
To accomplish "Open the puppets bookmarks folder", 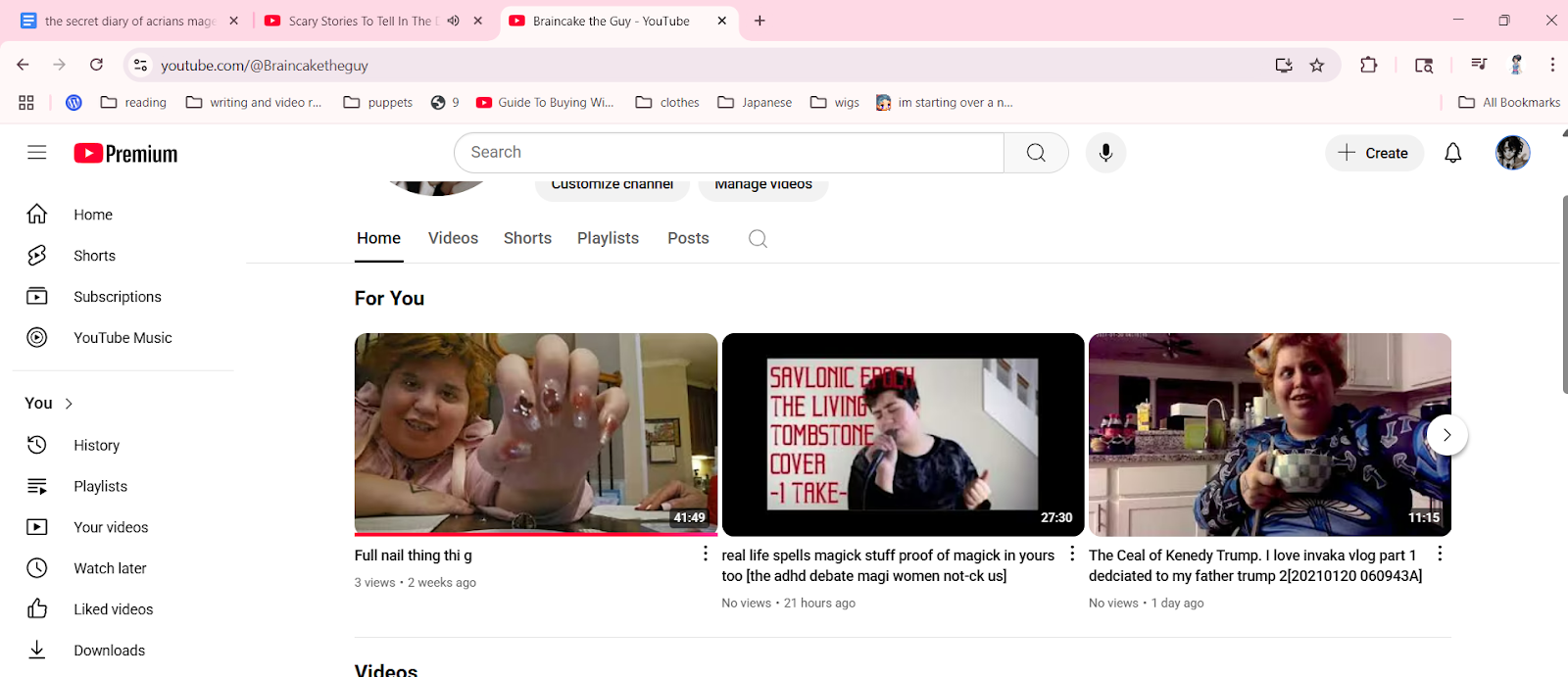I will click(378, 102).
